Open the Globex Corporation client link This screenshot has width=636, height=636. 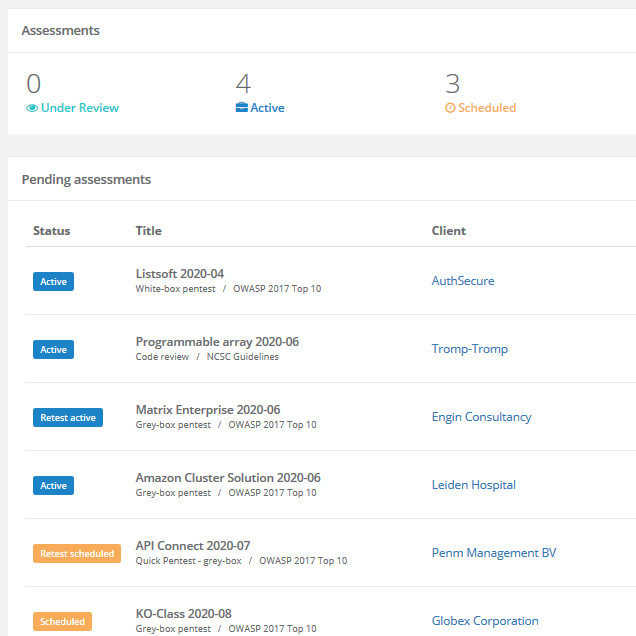[x=485, y=621]
